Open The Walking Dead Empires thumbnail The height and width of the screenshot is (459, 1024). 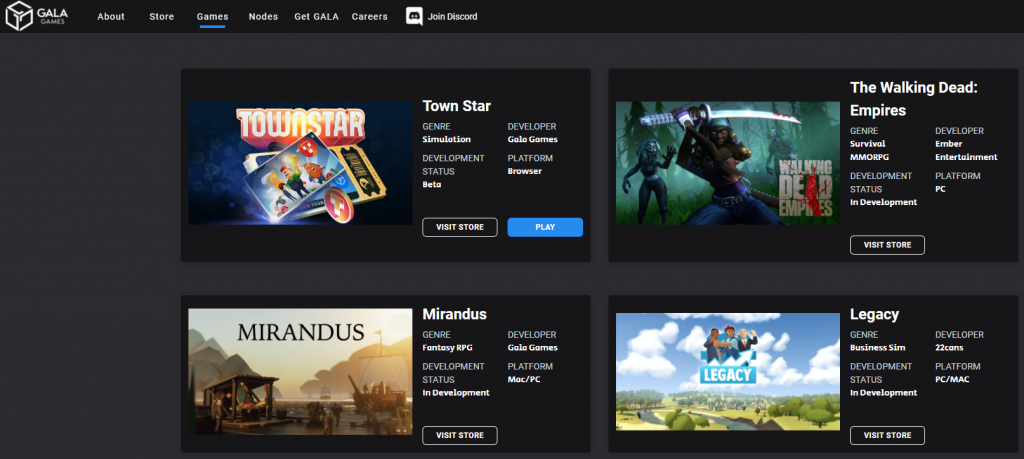pos(728,163)
